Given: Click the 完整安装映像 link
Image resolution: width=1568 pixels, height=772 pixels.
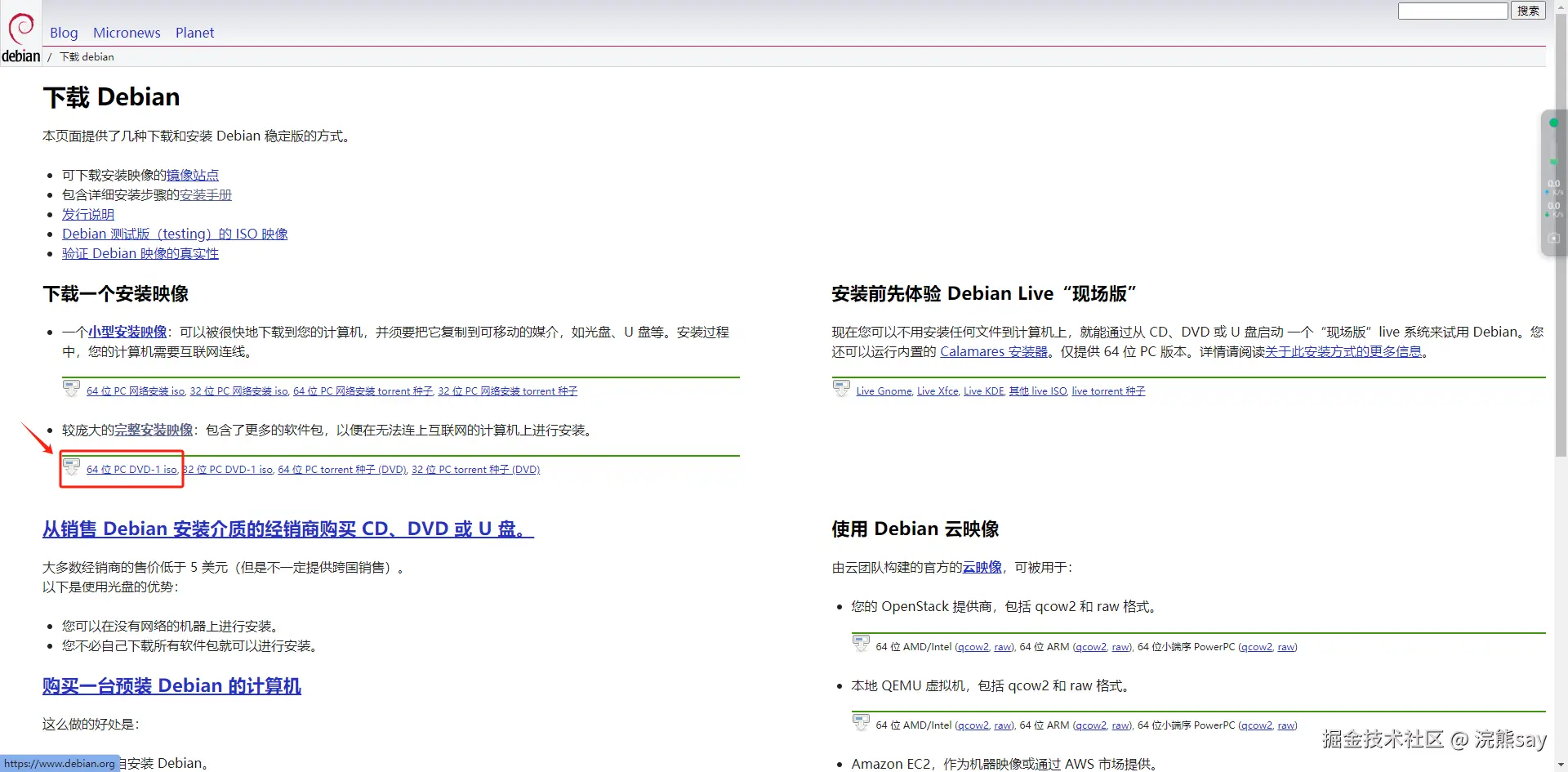Looking at the screenshot, I should [154, 430].
